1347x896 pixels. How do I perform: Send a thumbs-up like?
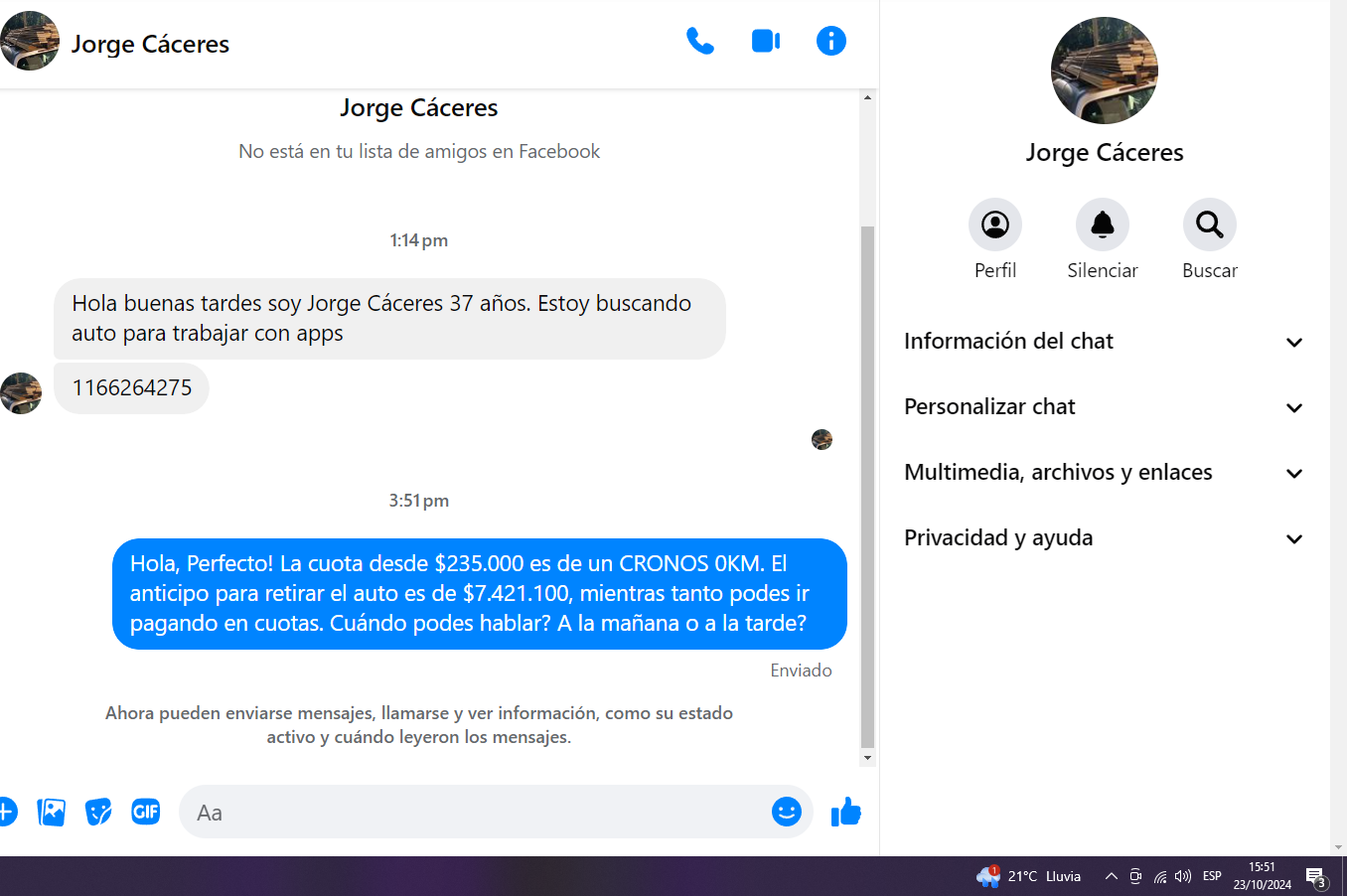[846, 812]
